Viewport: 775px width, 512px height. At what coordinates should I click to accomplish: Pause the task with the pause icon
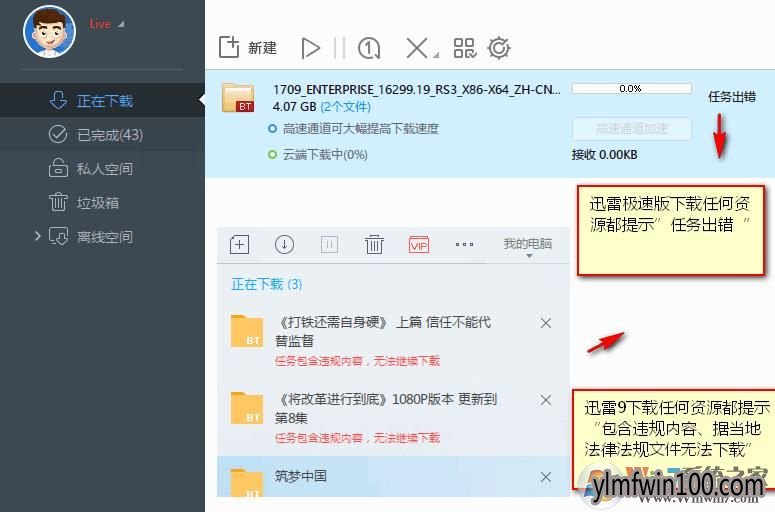339,48
